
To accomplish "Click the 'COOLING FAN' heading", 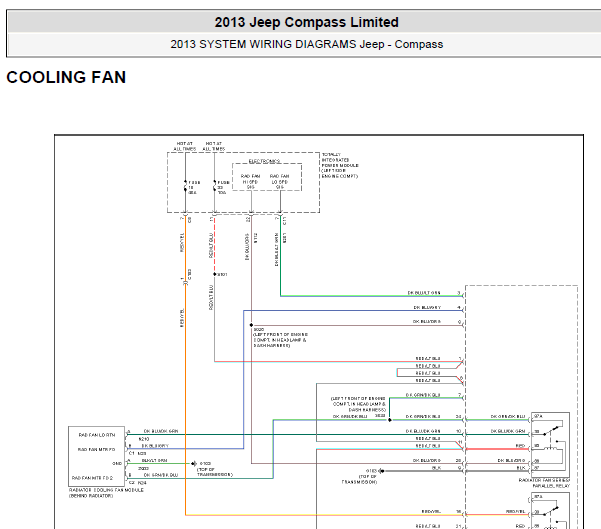I will [66, 77].
